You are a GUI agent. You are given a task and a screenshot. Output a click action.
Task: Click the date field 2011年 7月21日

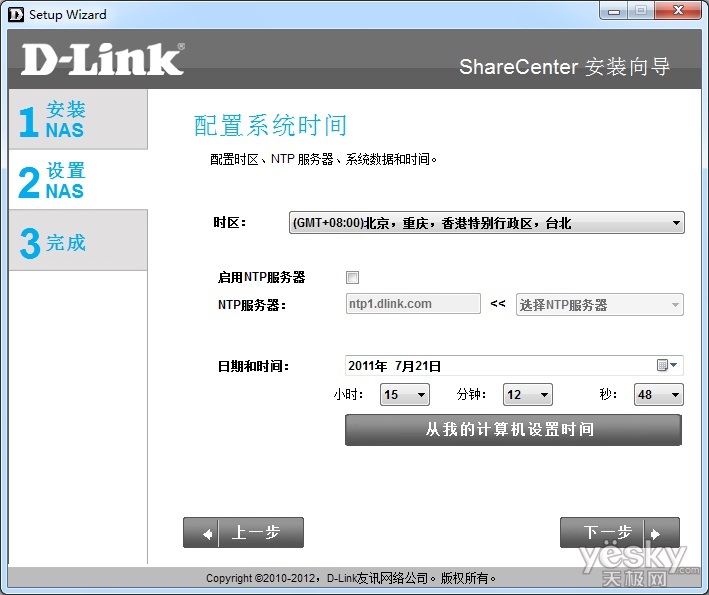[x=514, y=365]
